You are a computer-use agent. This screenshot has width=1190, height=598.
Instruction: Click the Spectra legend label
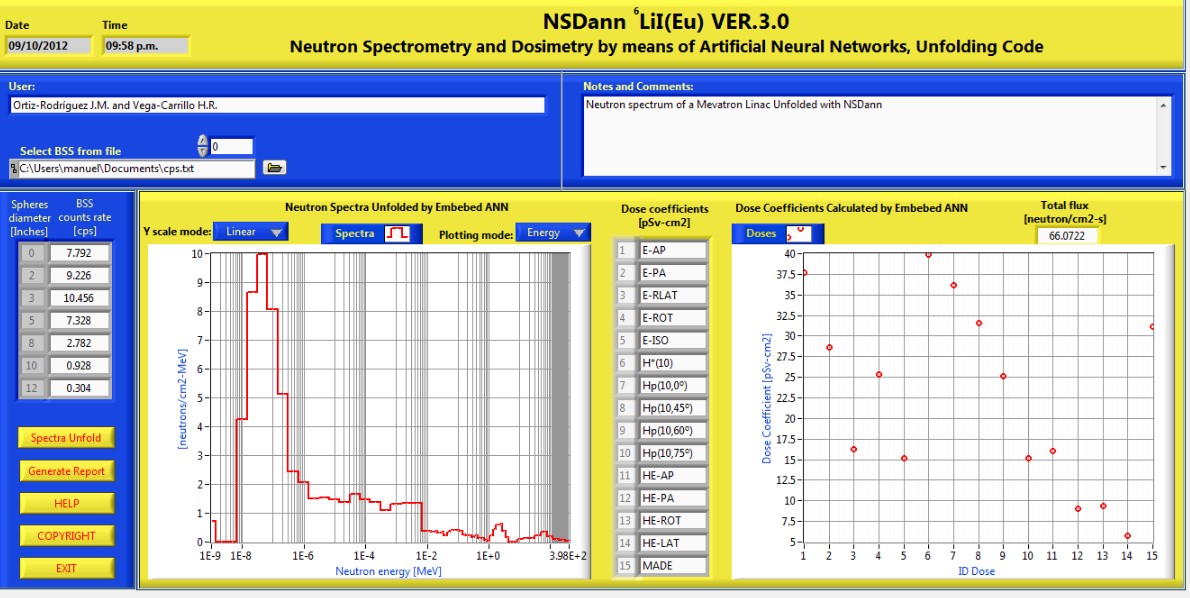click(x=355, y=234)
